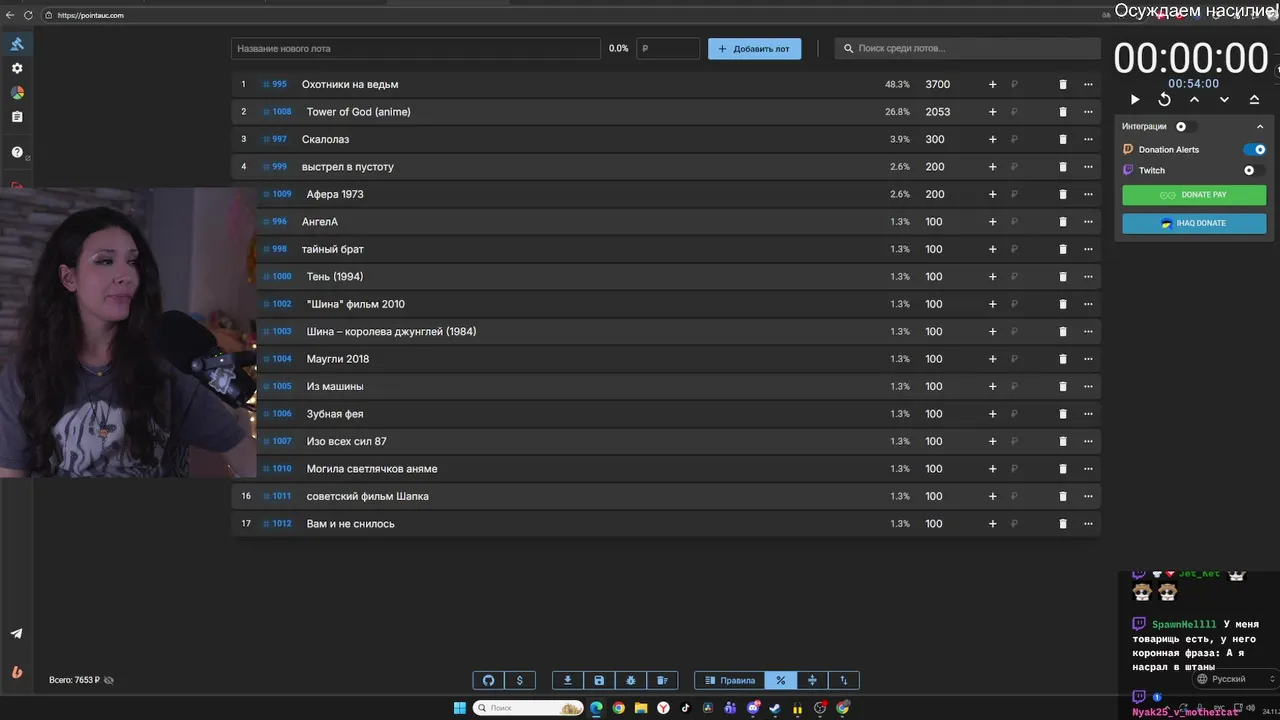Reset the timer with the circular arrow
Image resolution: width=1280 pixels, height=720 pixels.
(1164, 100)
